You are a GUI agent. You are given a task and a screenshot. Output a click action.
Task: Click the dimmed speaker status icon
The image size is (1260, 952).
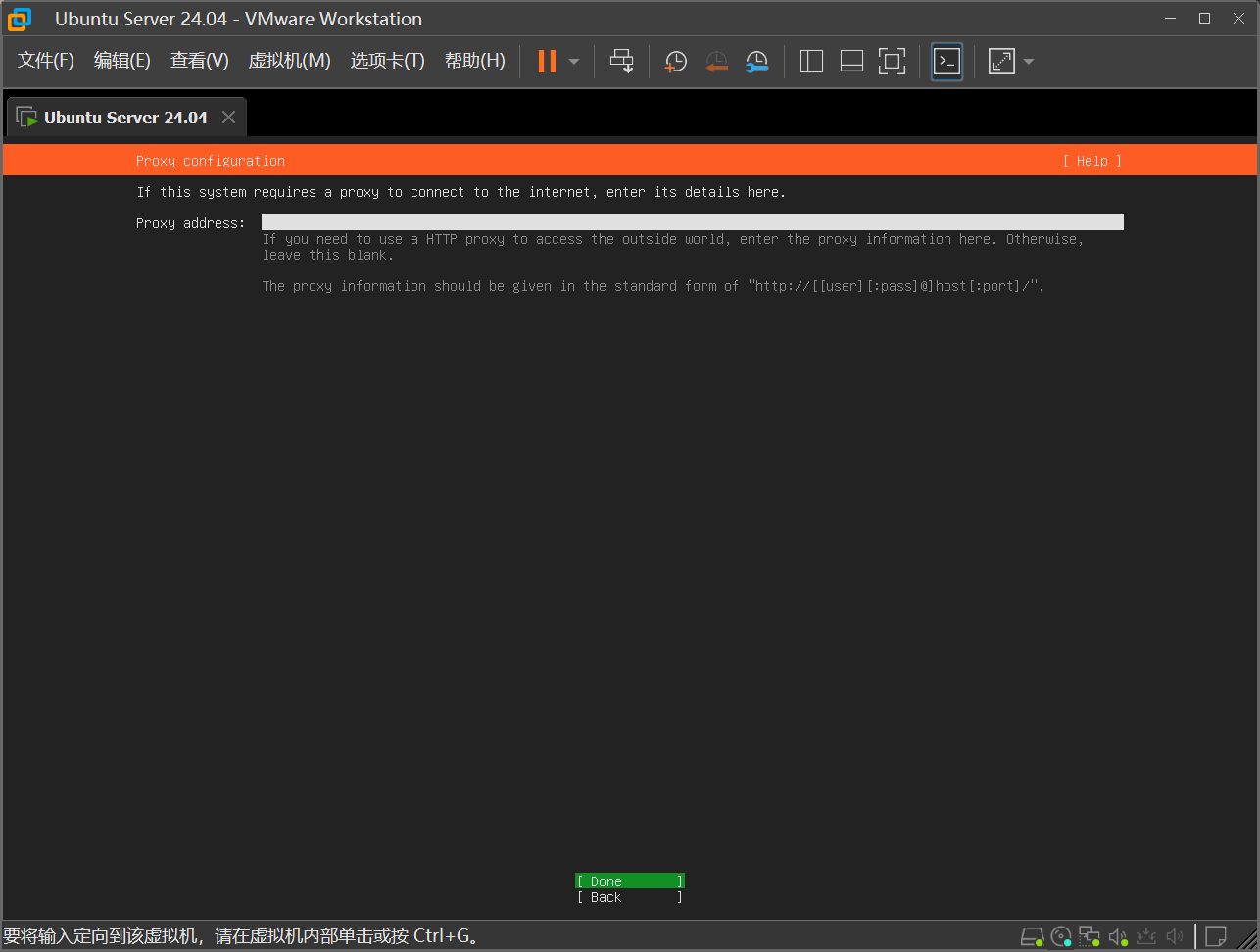pyautogui.click(x=1175, y=937)
